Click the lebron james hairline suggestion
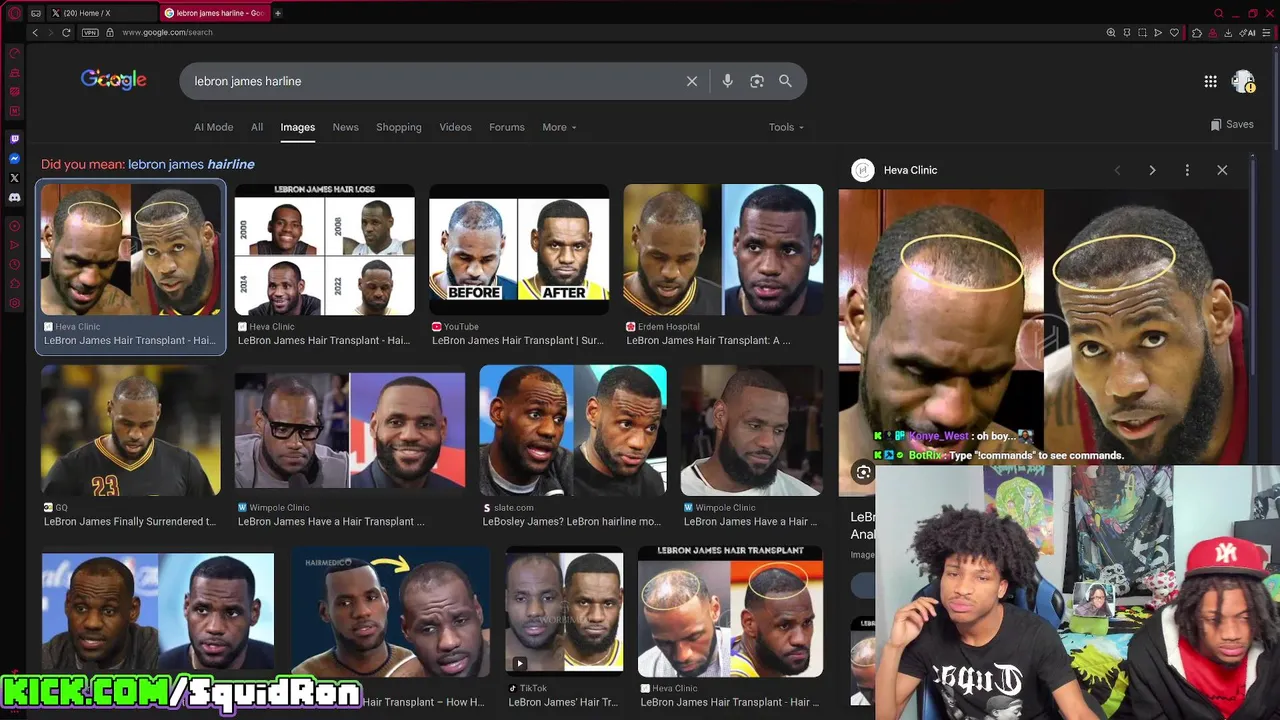1280x720 pixels. pos(191,164)
